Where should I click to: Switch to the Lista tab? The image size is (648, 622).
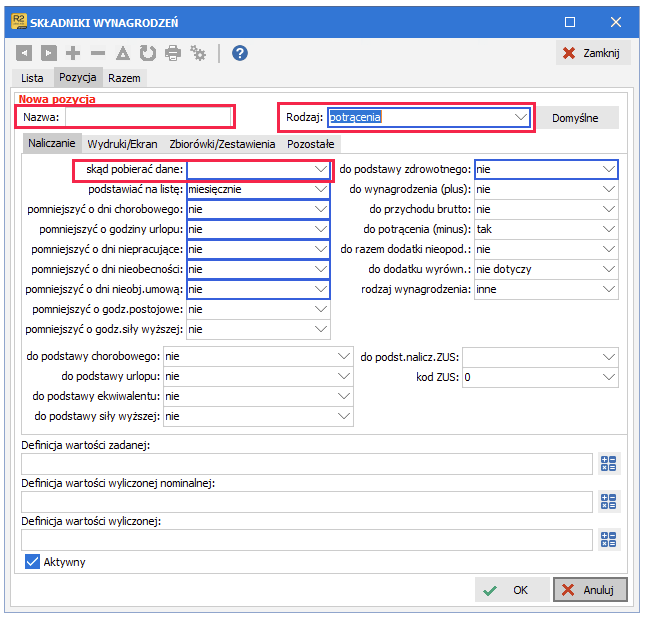(32, 78)
